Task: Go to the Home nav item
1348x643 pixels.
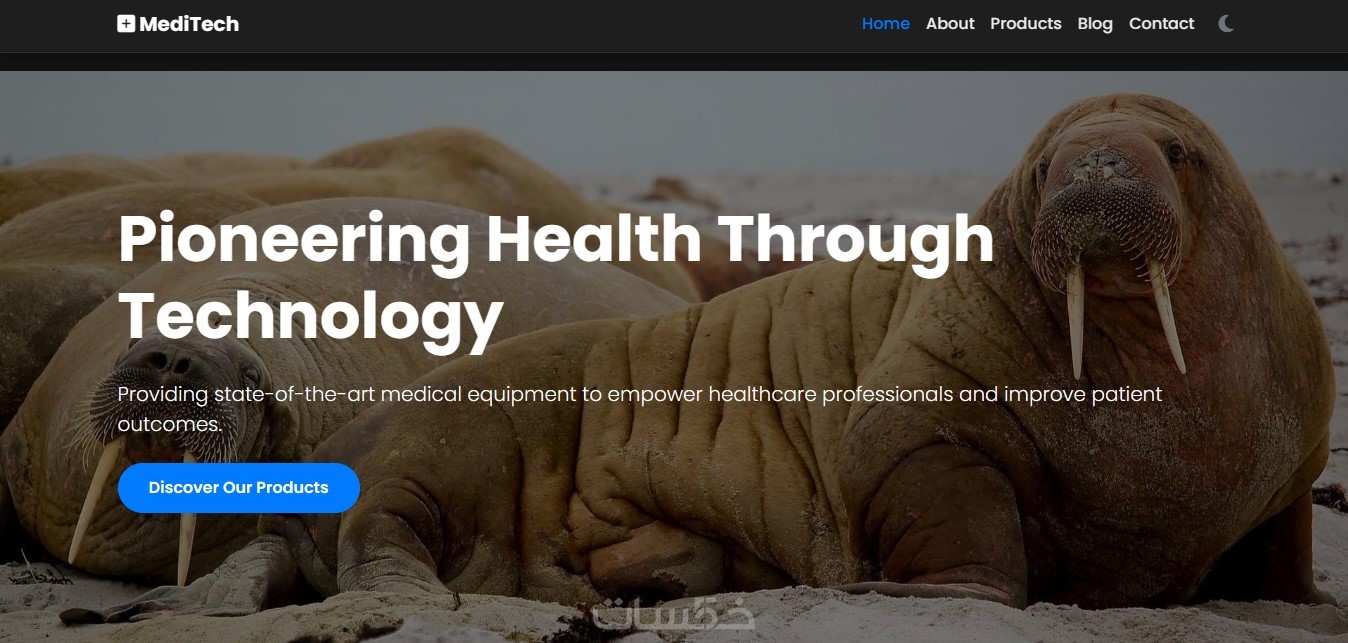Action: pos(885,24)
